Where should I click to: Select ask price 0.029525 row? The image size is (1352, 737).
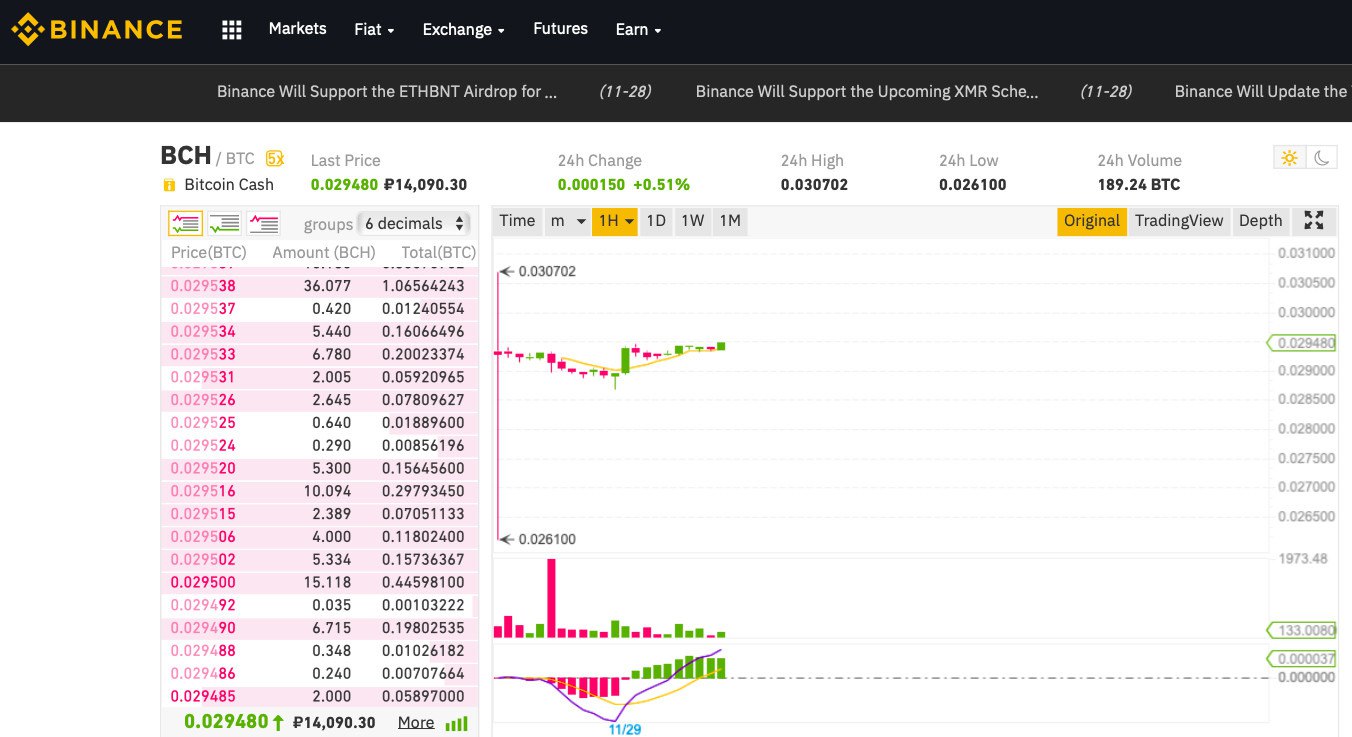point(320,423)
